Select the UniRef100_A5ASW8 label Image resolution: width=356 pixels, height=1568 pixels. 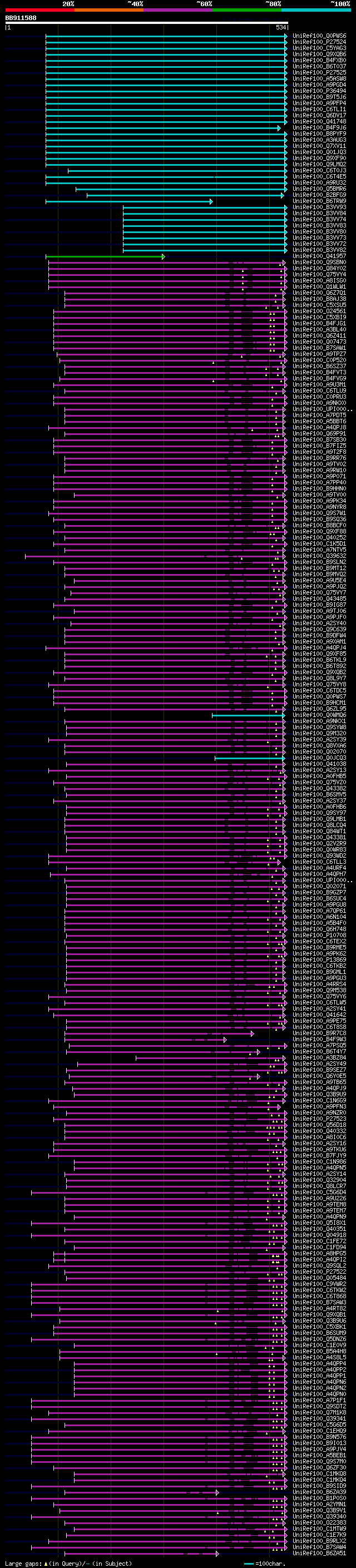pos(319,78)
